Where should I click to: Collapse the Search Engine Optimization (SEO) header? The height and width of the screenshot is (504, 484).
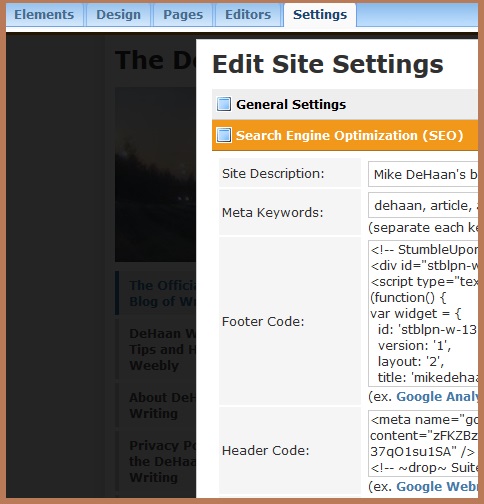[x=345, y=136]
